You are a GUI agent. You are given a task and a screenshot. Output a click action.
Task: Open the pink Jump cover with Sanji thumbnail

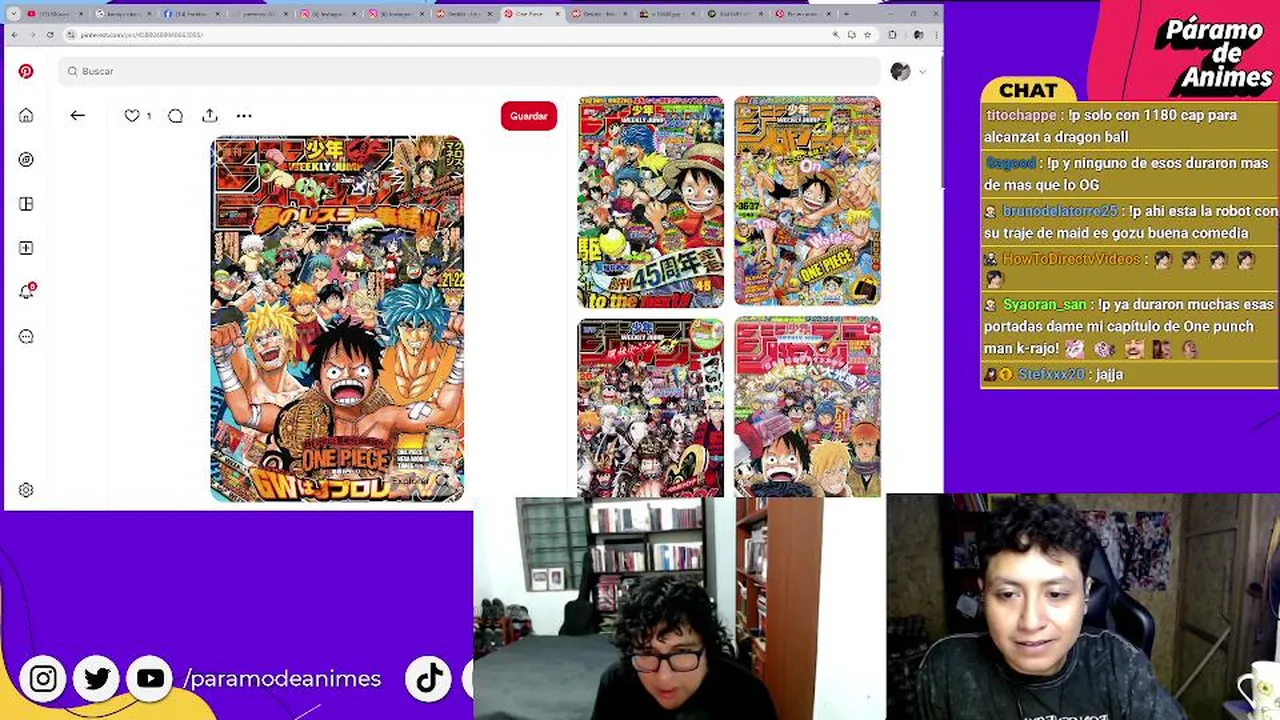click(807, 407)
